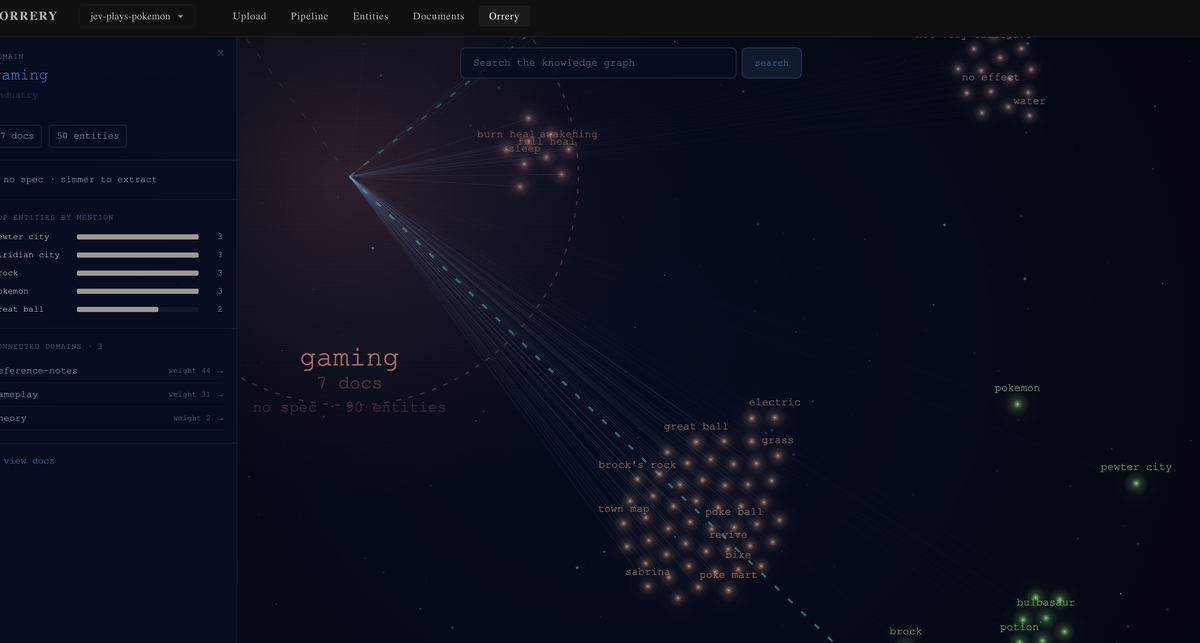Select the sabrina node label

648,572
